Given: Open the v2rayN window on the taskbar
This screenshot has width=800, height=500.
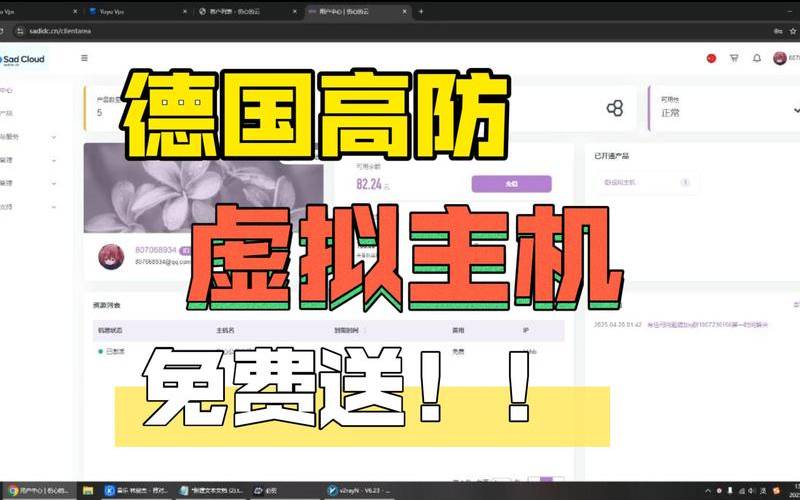Looking at the screenshot, I should tap(360, 491).
